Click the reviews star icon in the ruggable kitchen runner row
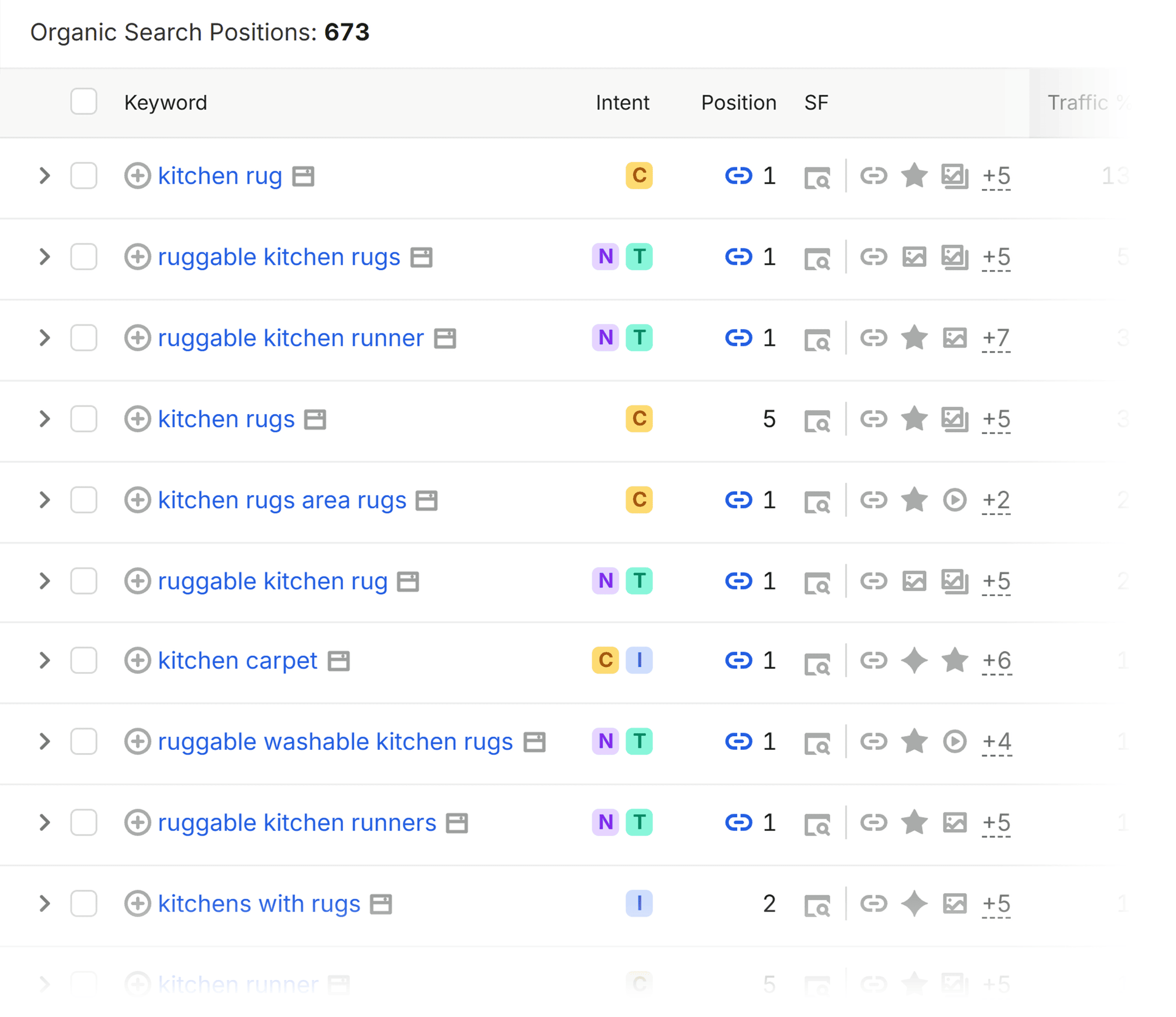Screen dimensions: 1176x1017 [x=914, y=337]
